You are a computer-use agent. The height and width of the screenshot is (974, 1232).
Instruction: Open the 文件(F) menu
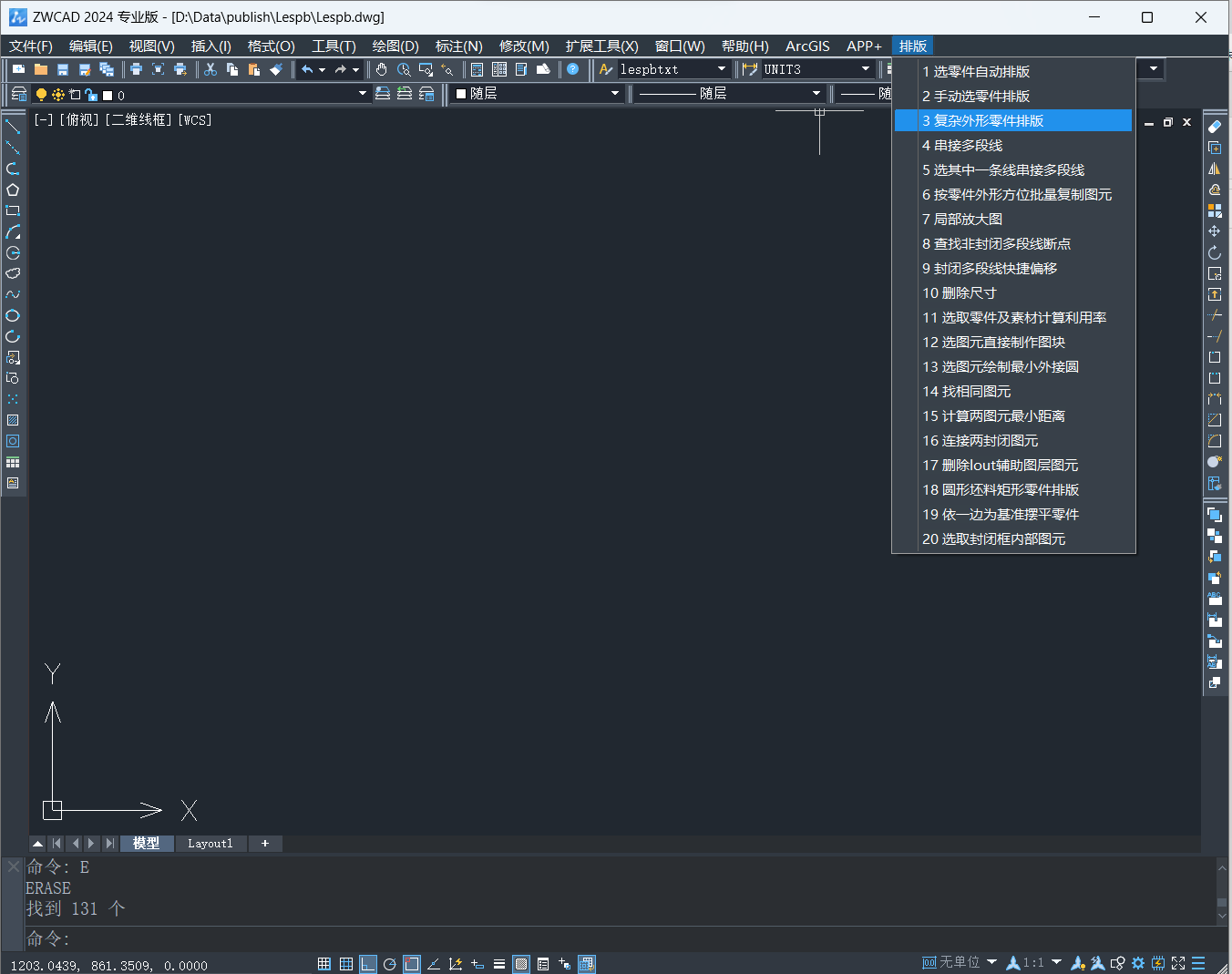tap(31, 46)
